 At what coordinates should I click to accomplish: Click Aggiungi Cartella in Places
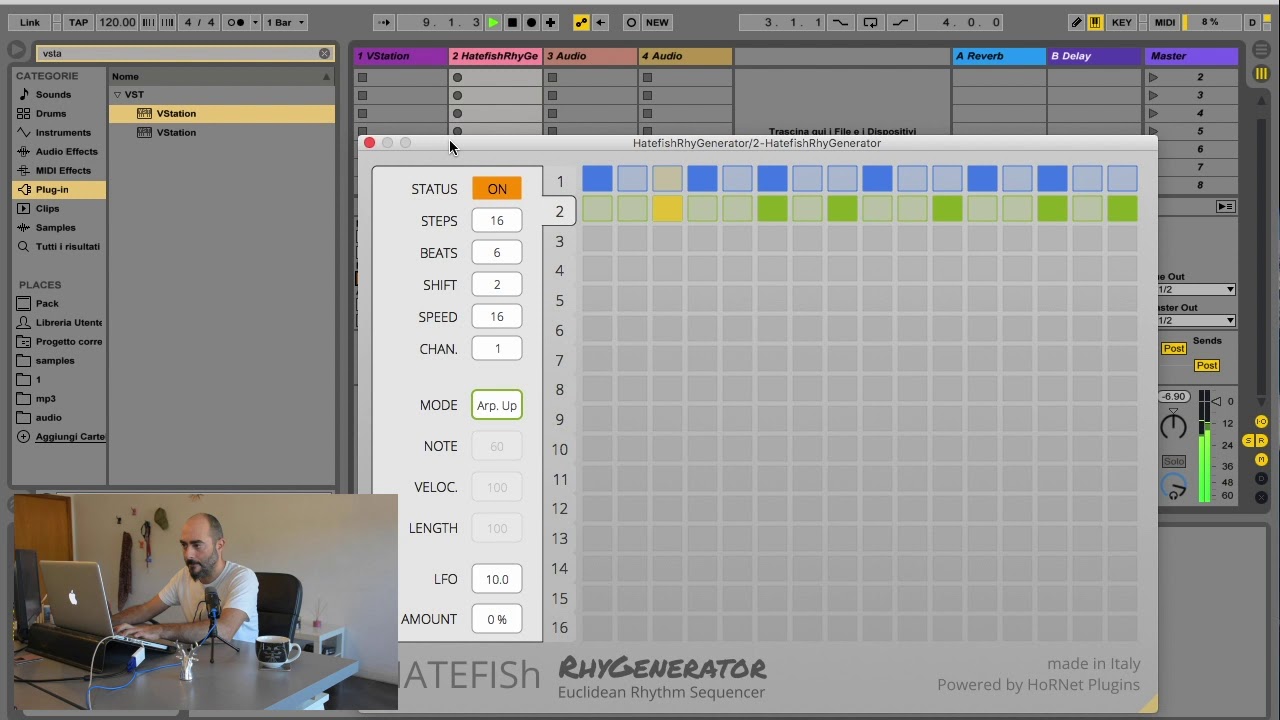pyautogui.click(x=62, y=437)
